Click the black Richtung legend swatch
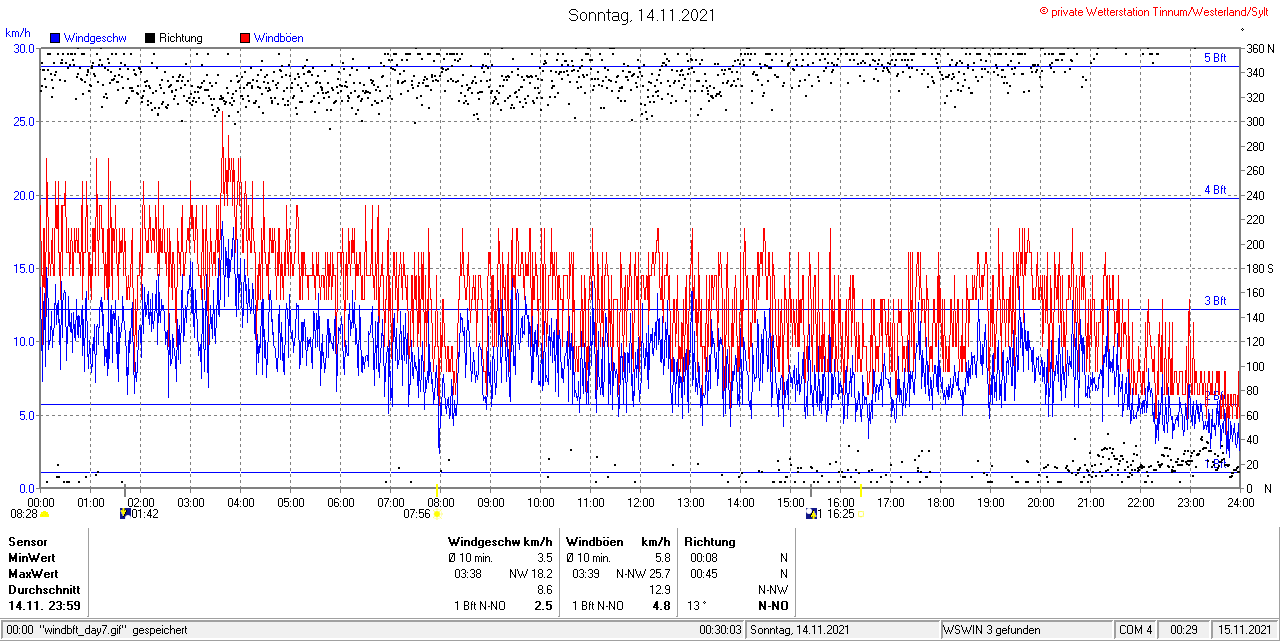Image resolution: width=1280 pixels, height=641 pixels. coord(150,38)
